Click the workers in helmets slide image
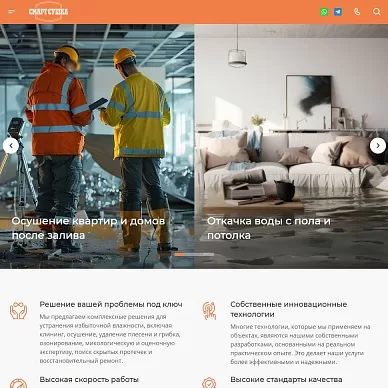 pyautogui.click(x=97, y=146)
